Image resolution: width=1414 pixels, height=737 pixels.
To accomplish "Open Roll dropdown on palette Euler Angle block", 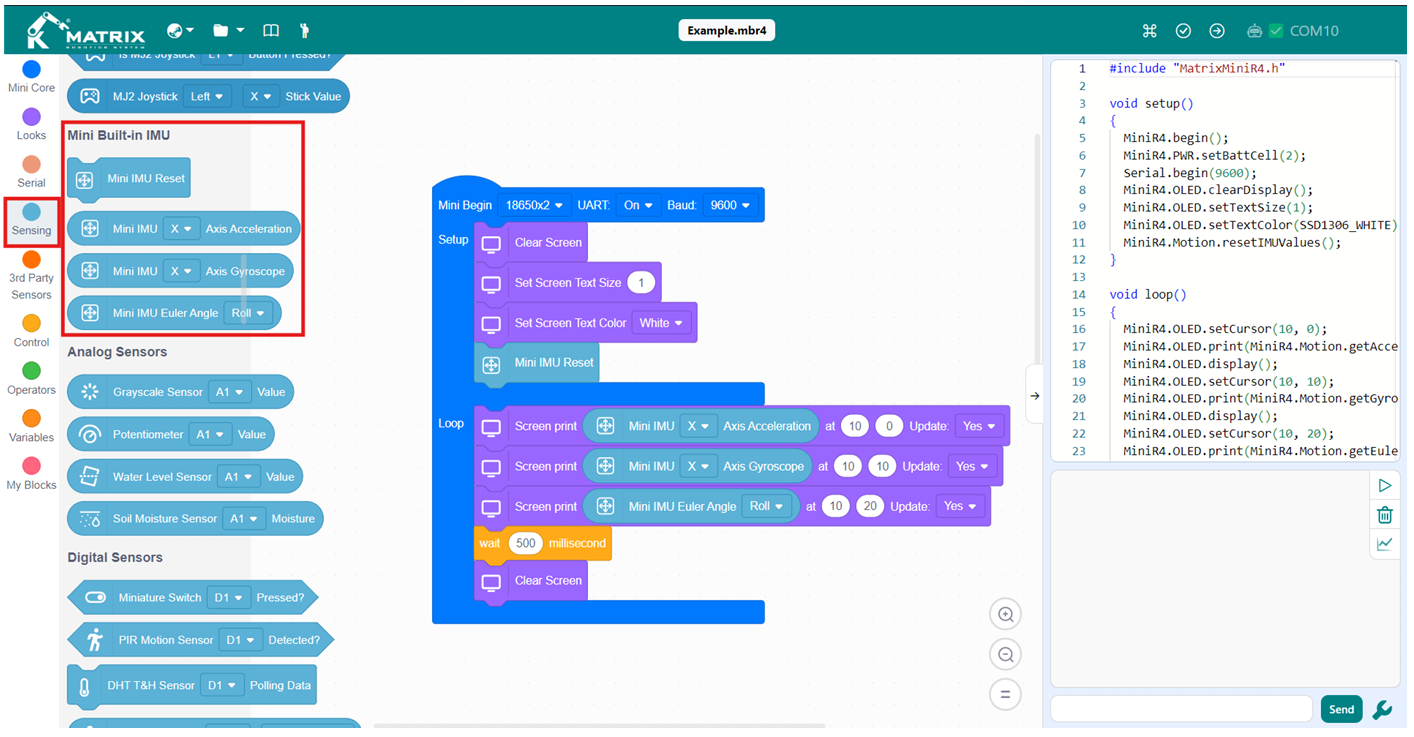I will pos(248,313).
